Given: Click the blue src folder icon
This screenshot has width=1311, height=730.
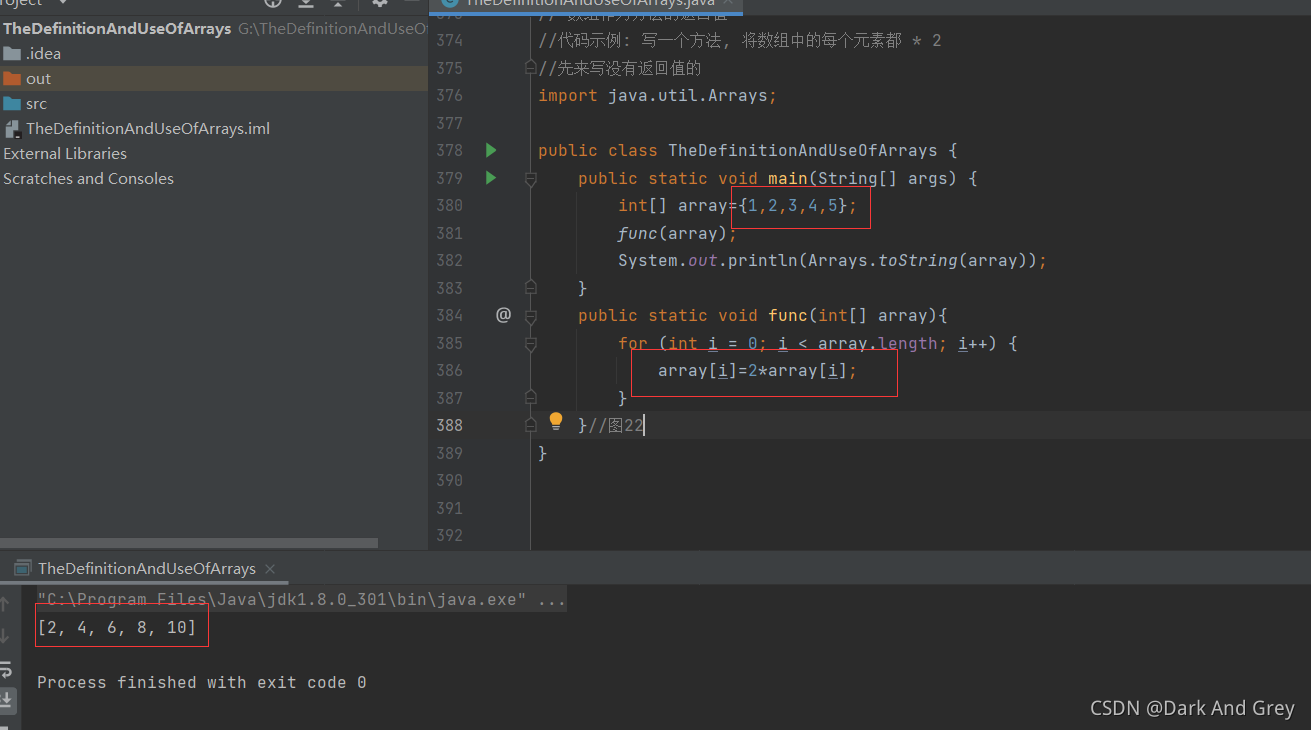Looking at the screenshot, I should (12, 103).
